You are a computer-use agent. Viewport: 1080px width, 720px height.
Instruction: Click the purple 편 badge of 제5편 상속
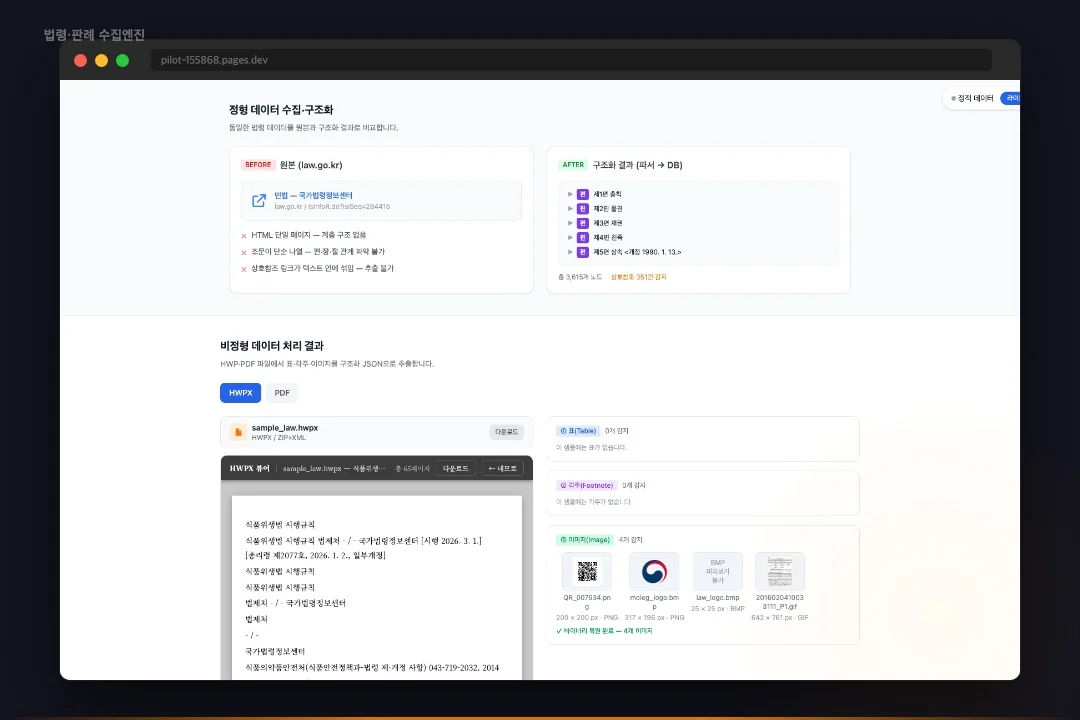point(583,252)
